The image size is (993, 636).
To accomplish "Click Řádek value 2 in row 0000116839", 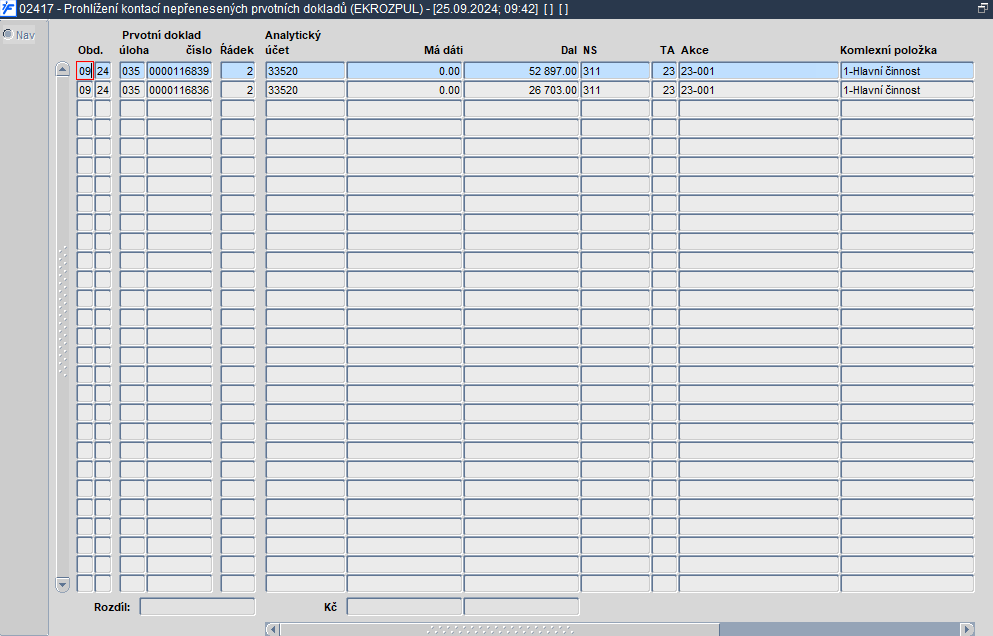I will coord(238,71).
